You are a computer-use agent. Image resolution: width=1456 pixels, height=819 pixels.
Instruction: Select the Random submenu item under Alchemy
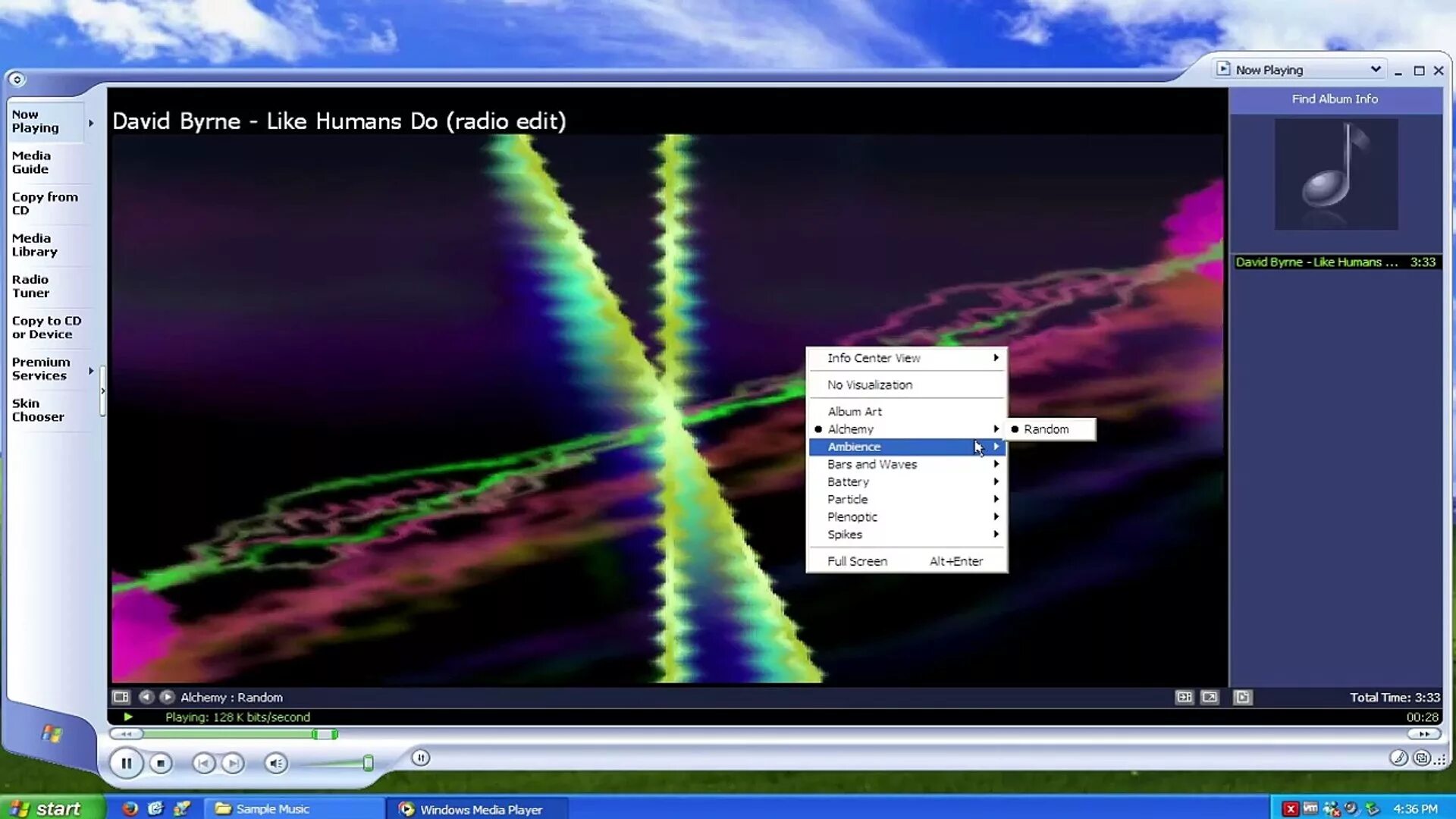pos(1046,429)
